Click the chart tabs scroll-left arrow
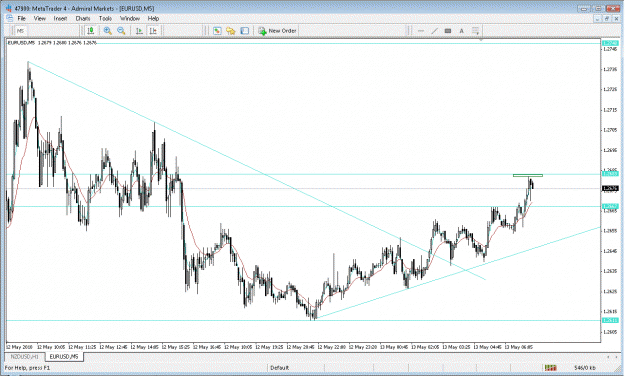The width and height of the screenshot is (625, 376). point(608,356)
